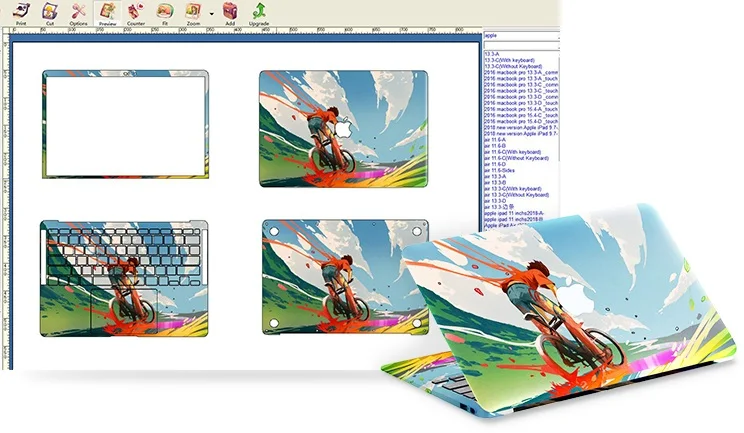Click the Print toolbar icon

click(20, 13)
